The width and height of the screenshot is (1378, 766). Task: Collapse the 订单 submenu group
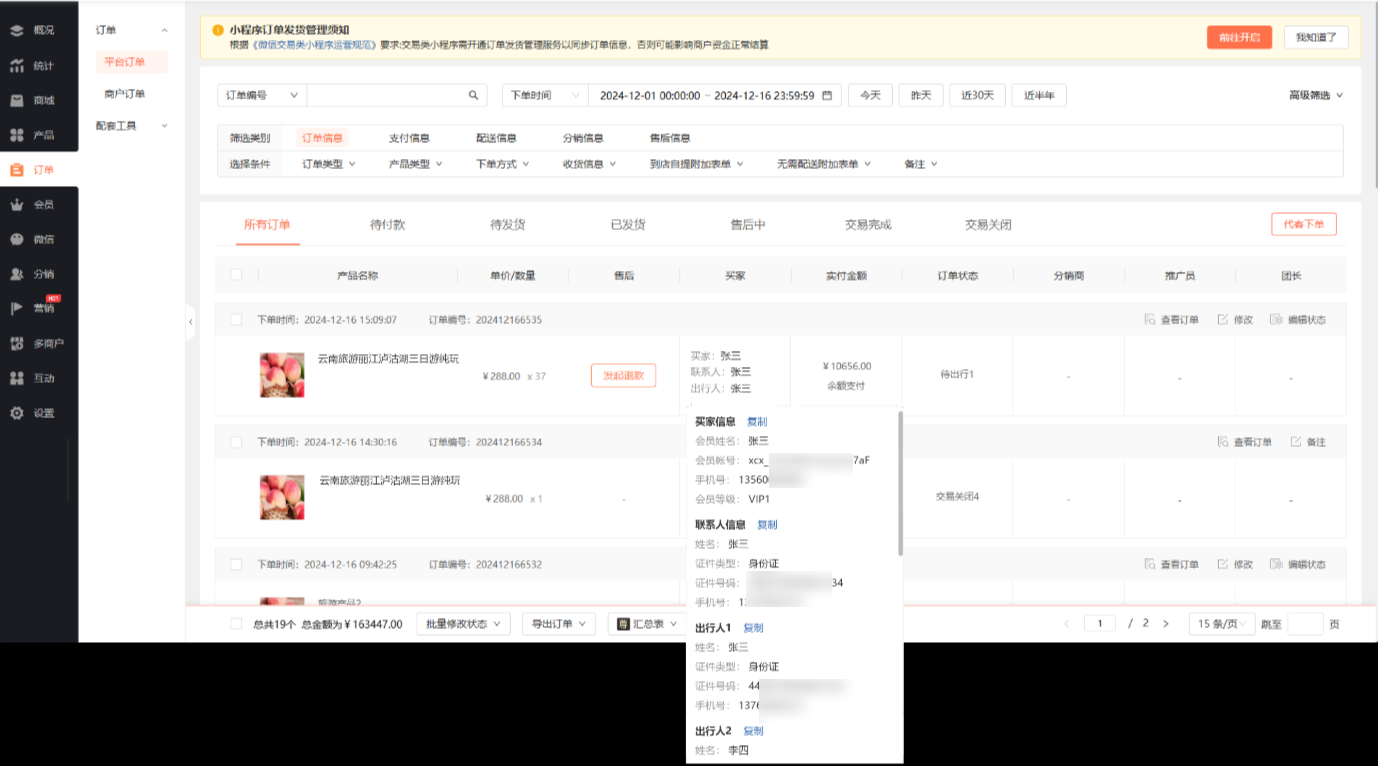(131, 31)
